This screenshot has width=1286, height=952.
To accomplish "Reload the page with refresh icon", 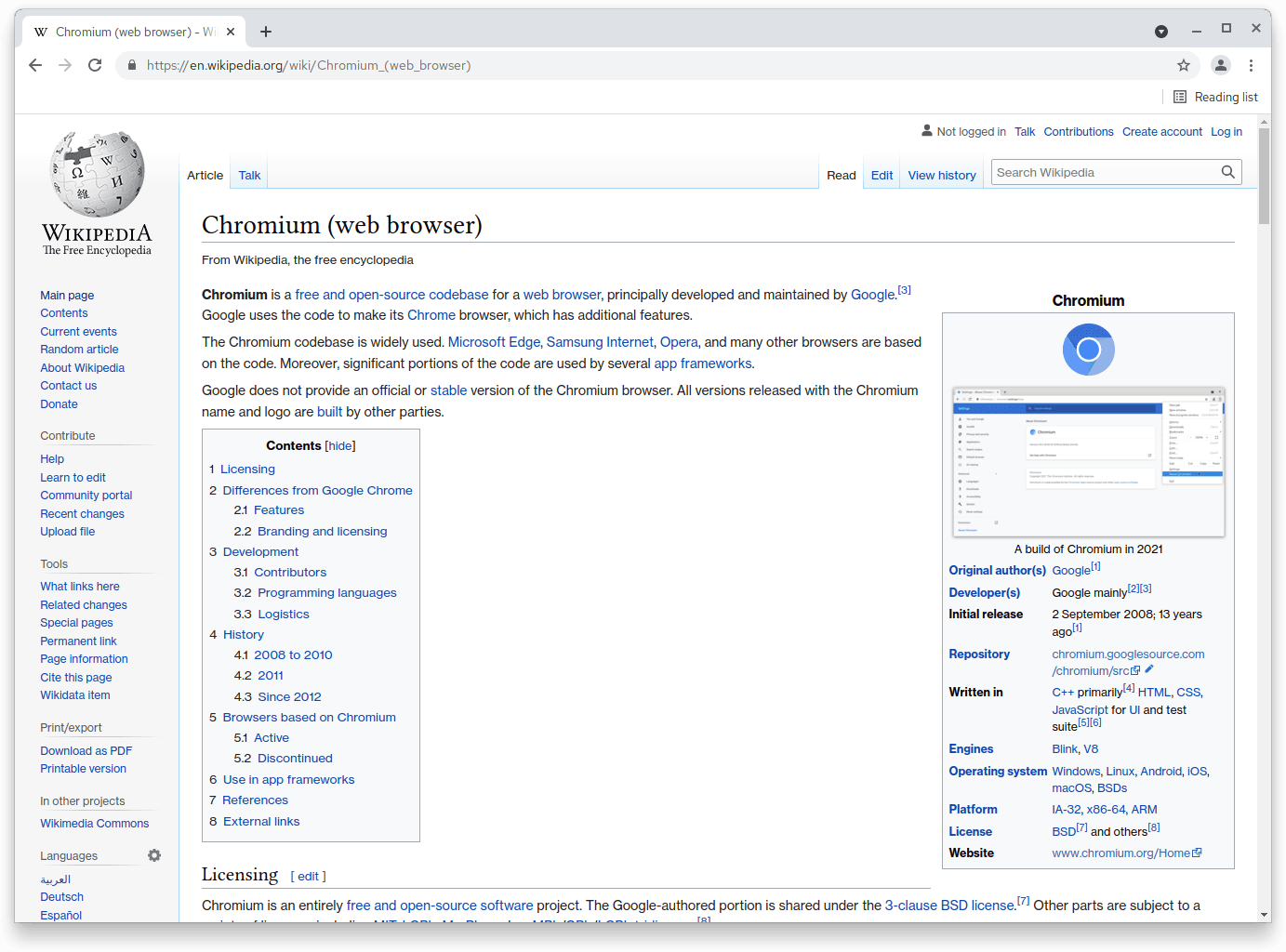I will click(x=95, y=65).
